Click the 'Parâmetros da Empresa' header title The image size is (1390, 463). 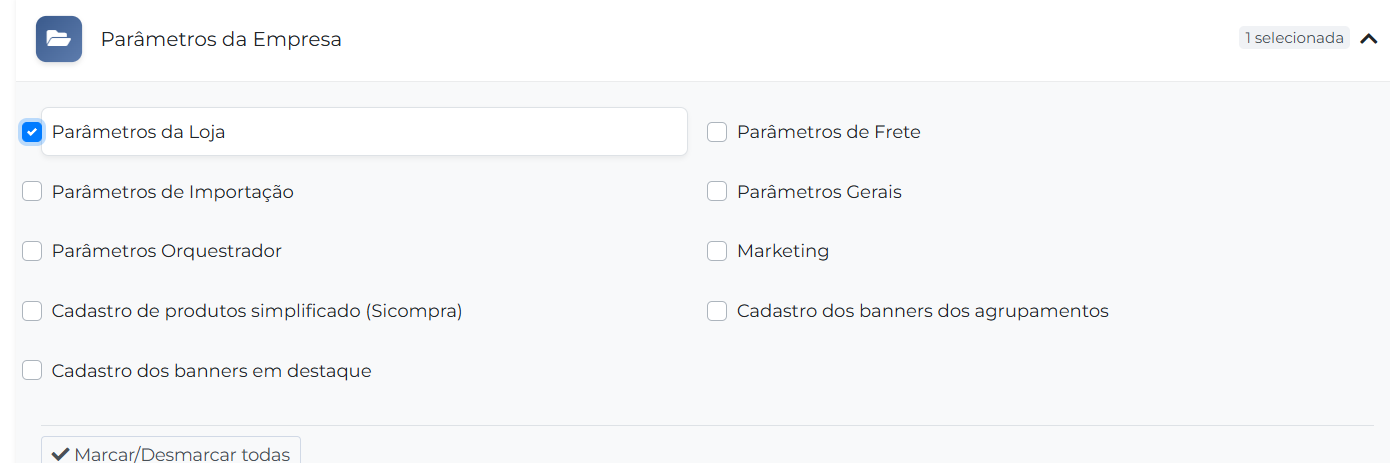221,39
